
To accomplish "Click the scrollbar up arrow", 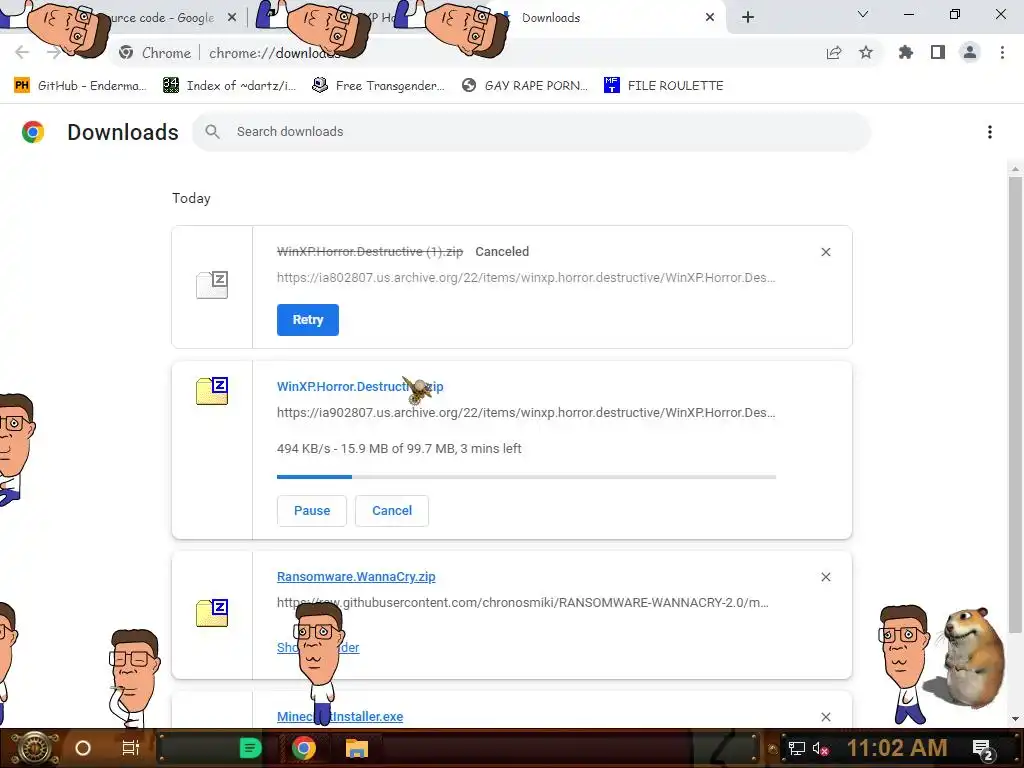I will coord(1015,169).
